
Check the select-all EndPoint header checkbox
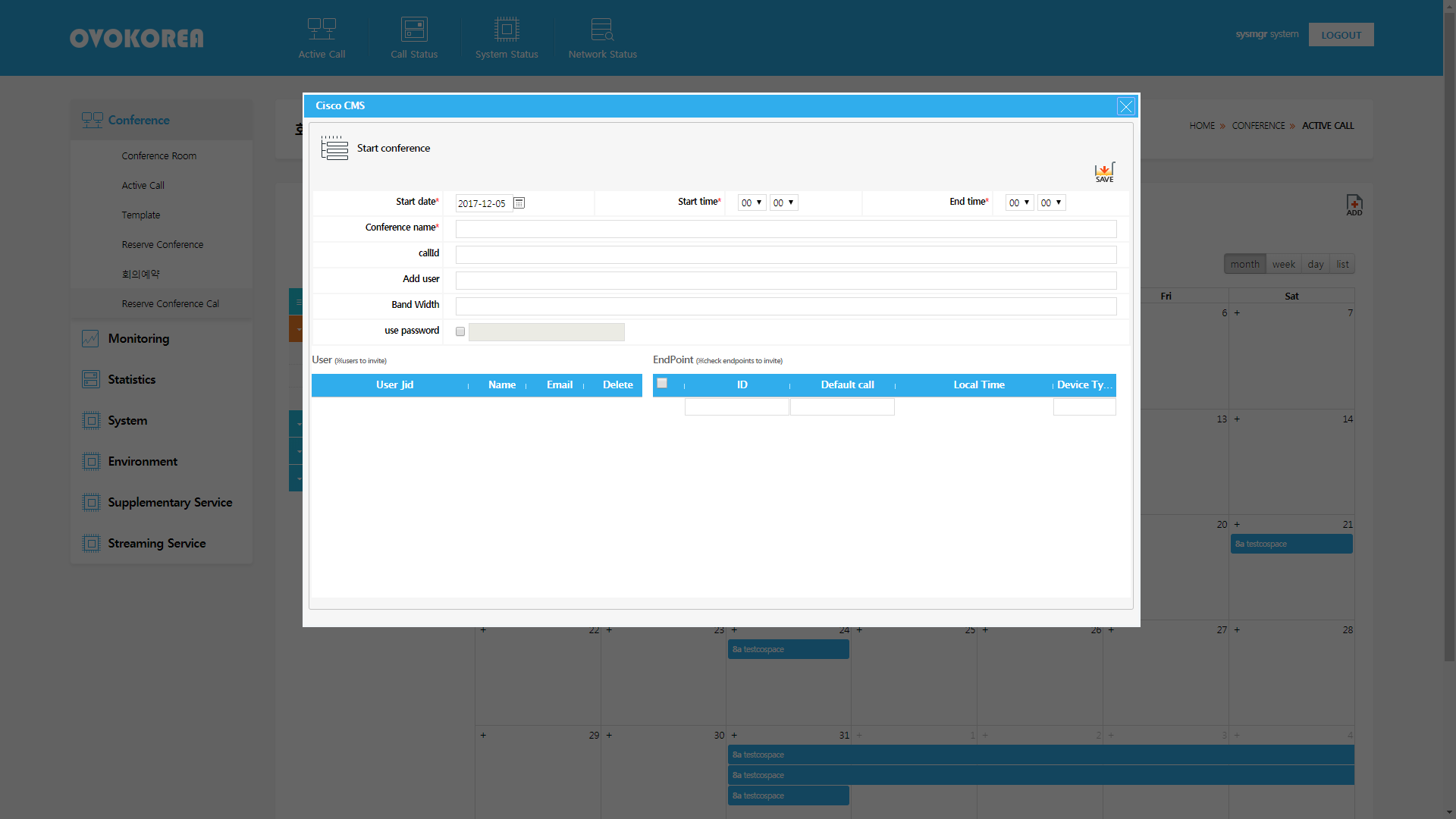pos(662,384)
